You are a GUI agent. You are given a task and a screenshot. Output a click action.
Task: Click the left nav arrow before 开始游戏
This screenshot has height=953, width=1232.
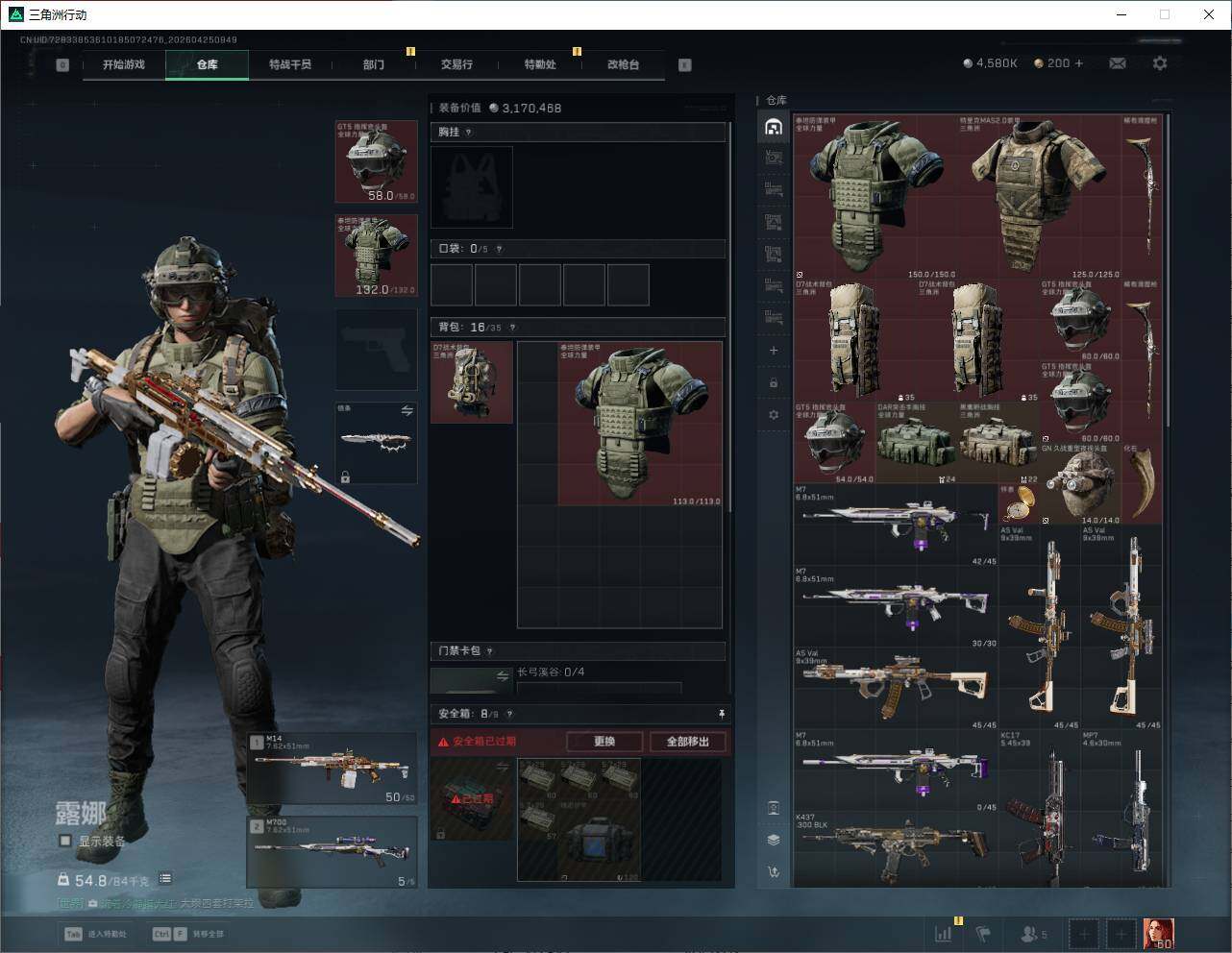click(x=62, y=65)
